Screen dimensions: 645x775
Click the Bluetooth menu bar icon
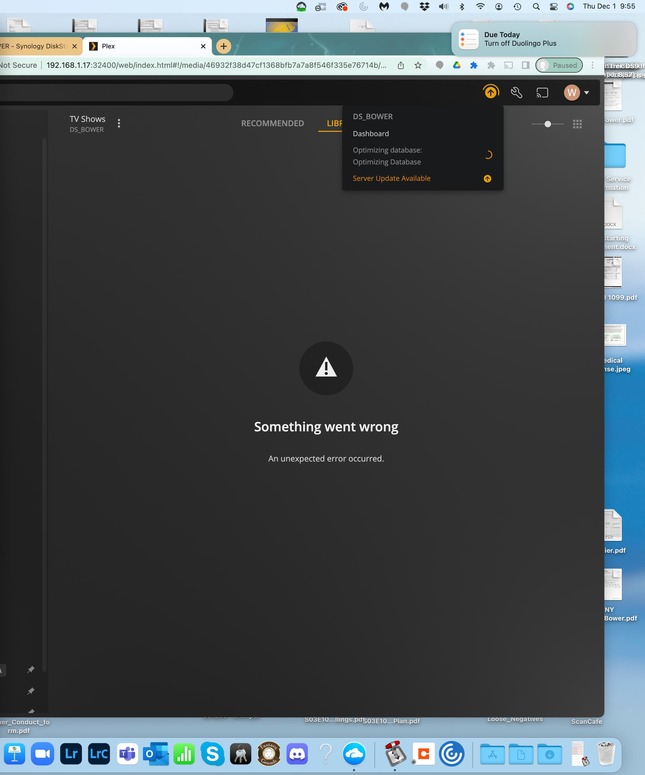tap(462, 6)
